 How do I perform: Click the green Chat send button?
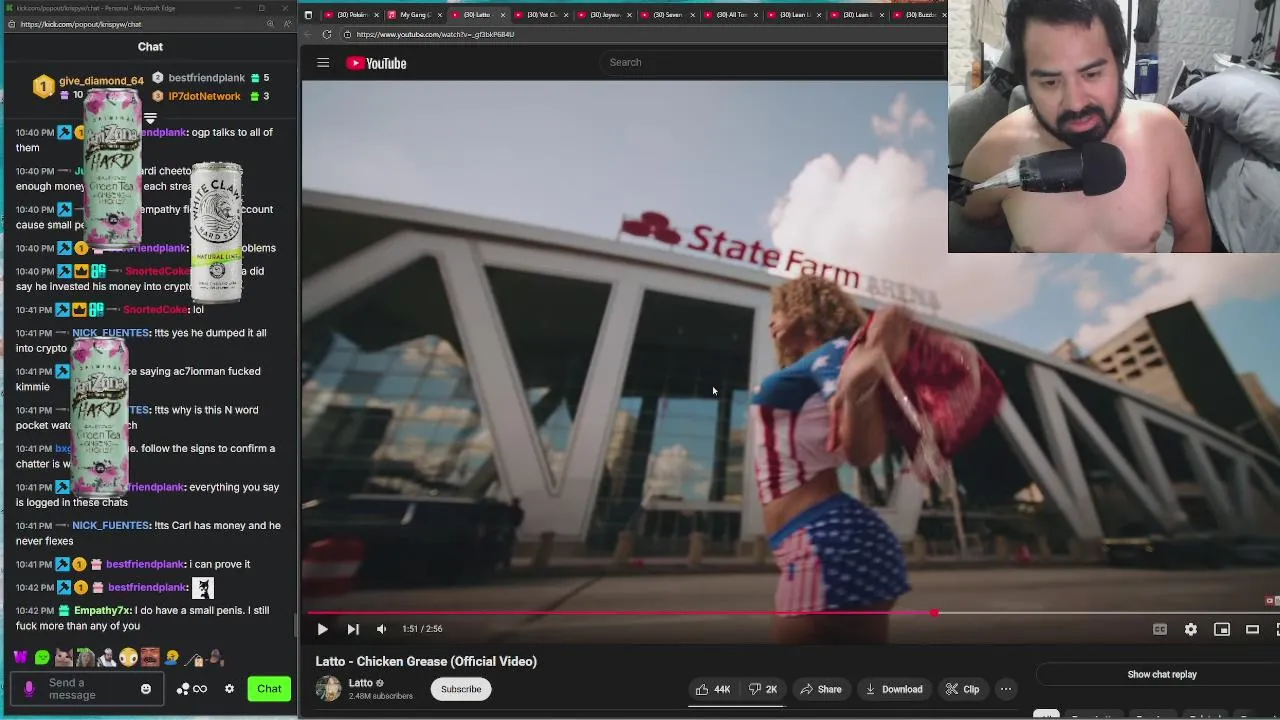click(x=269, y=689)
